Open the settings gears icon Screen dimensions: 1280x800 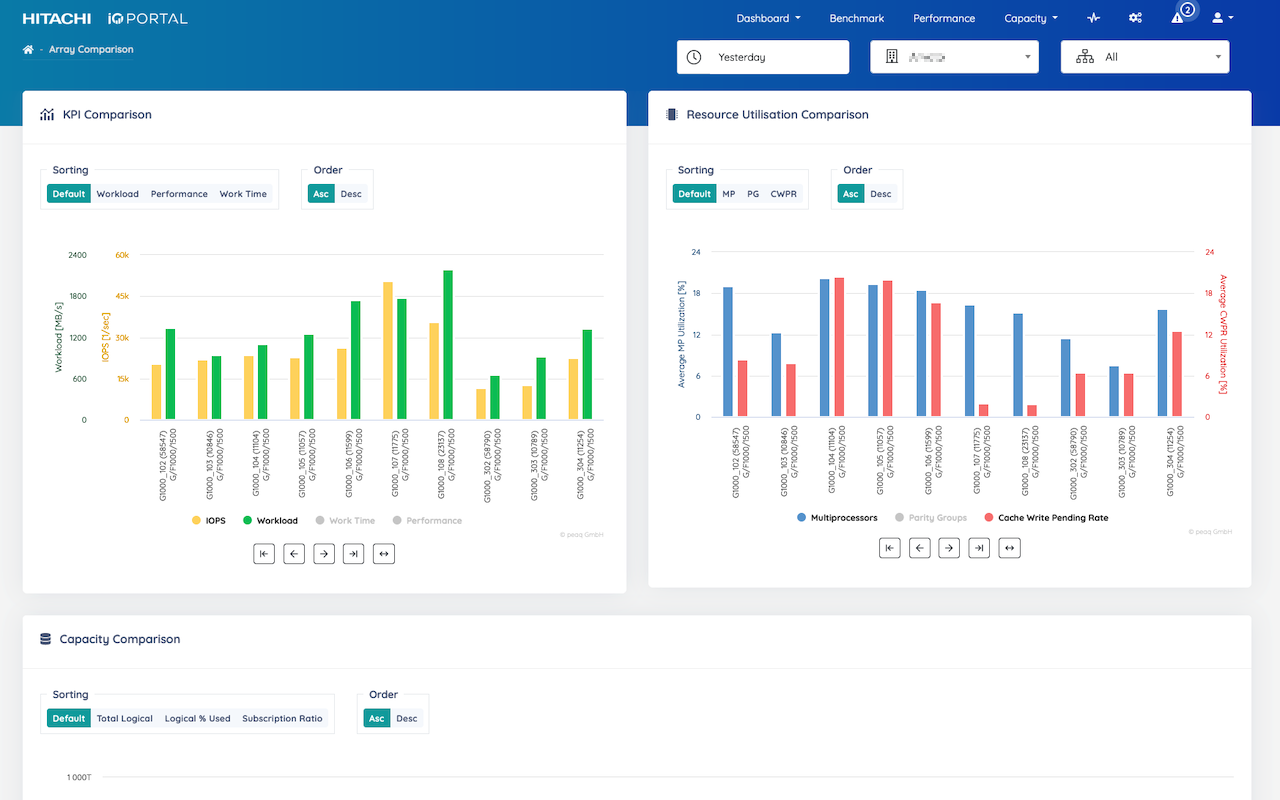1135,18
